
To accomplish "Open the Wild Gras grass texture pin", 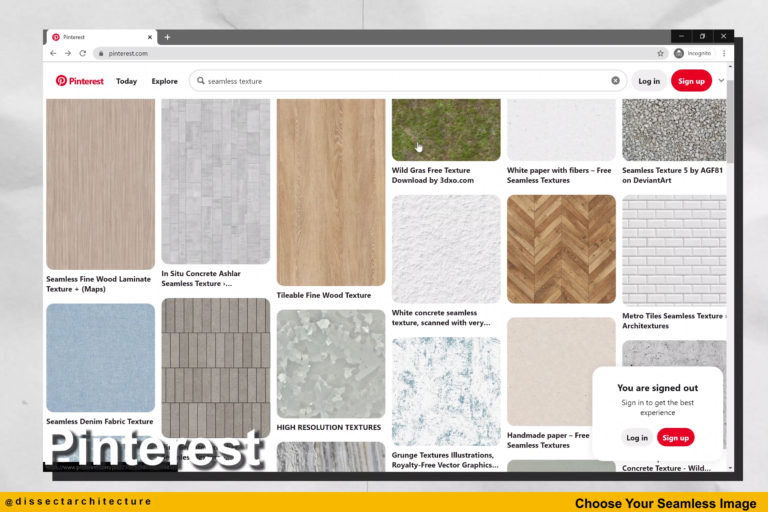I will pos(445,129).
